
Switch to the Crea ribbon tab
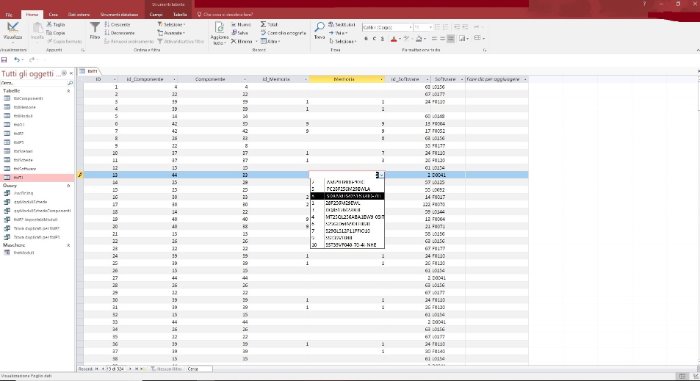53,15
